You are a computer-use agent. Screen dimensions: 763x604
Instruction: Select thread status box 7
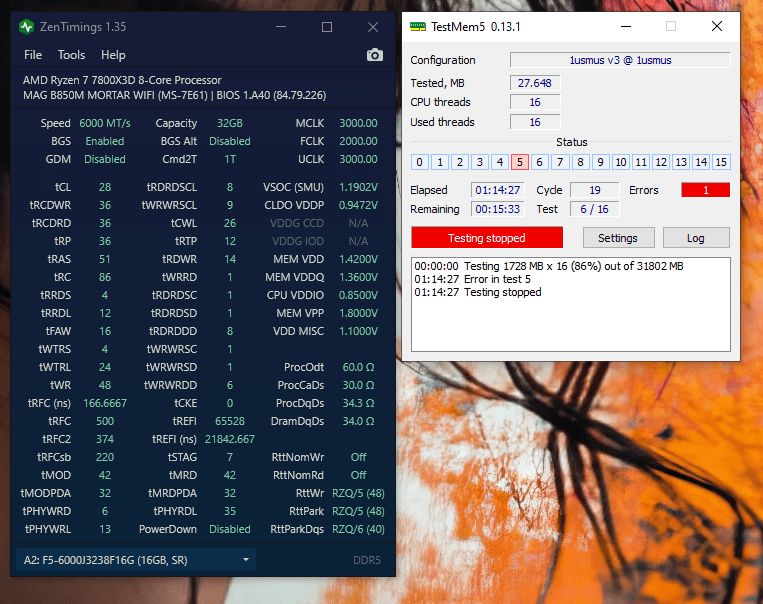(560, 162)
